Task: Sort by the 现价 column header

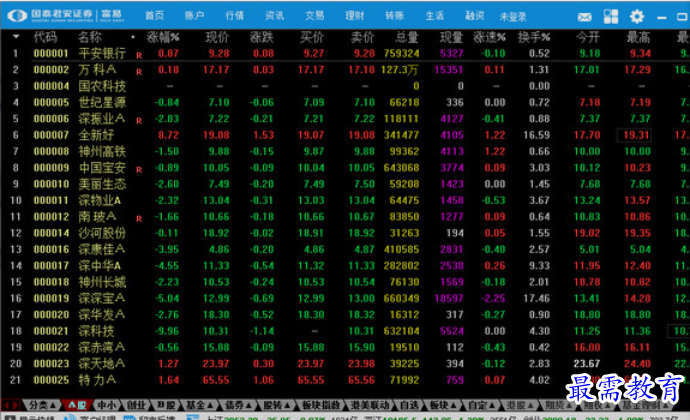Action: point(217,36)
